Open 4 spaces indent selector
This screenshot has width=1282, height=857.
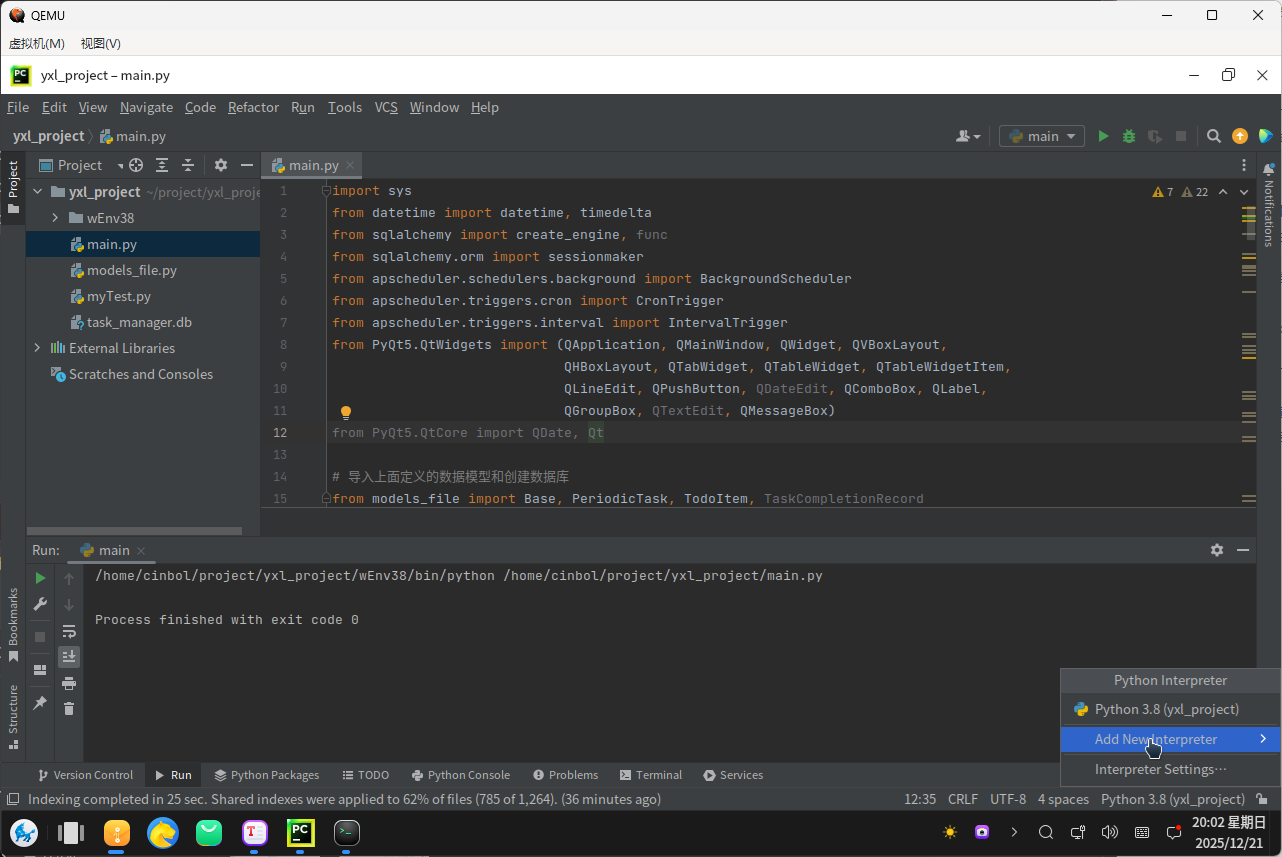coord(1063,799)
